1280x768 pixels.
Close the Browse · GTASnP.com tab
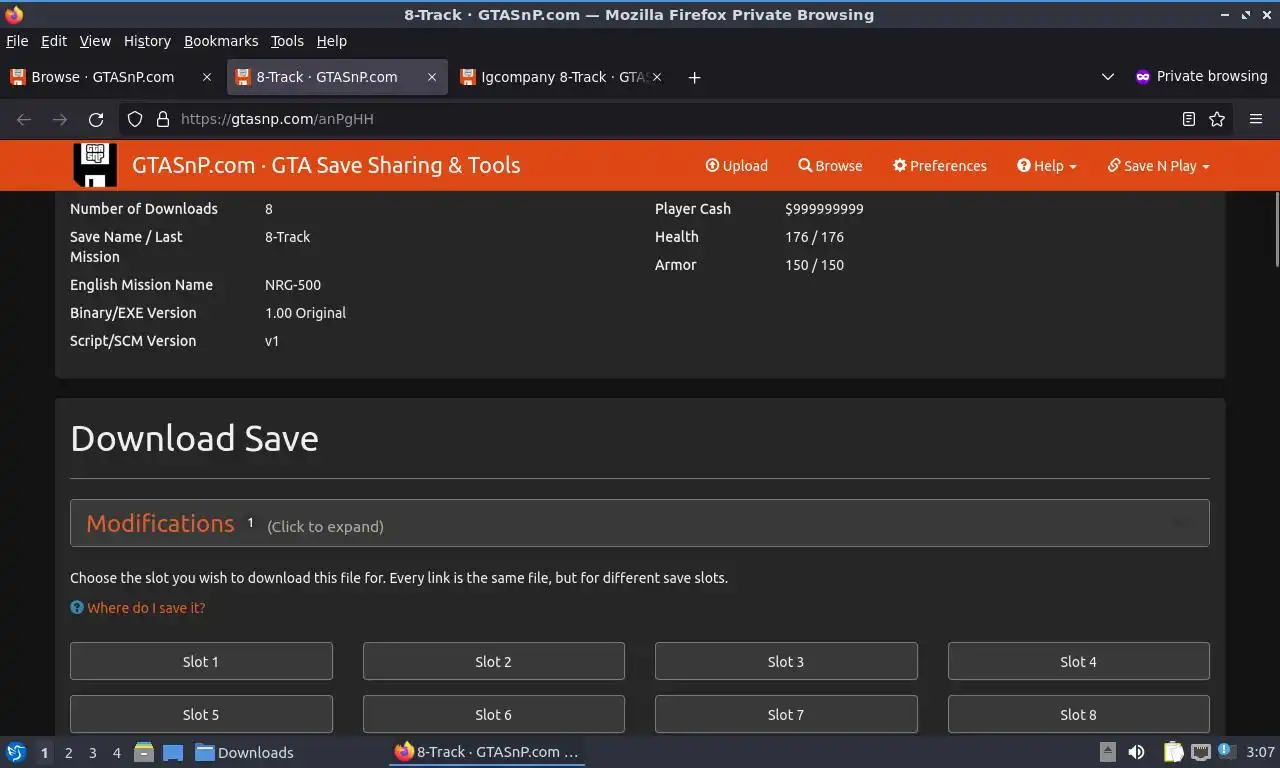[207, 77]
